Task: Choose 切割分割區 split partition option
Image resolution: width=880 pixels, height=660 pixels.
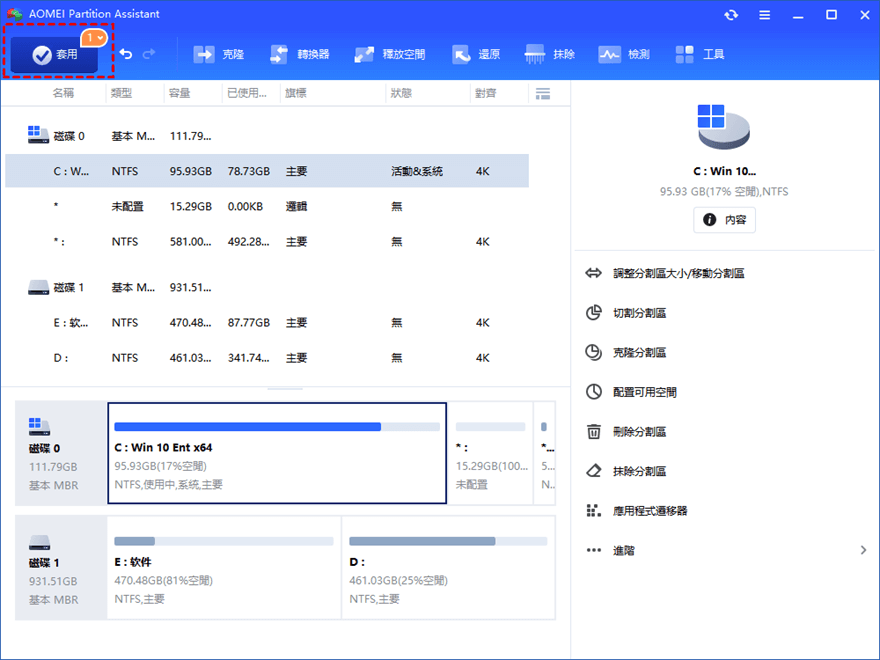Action: pos(639,313)
